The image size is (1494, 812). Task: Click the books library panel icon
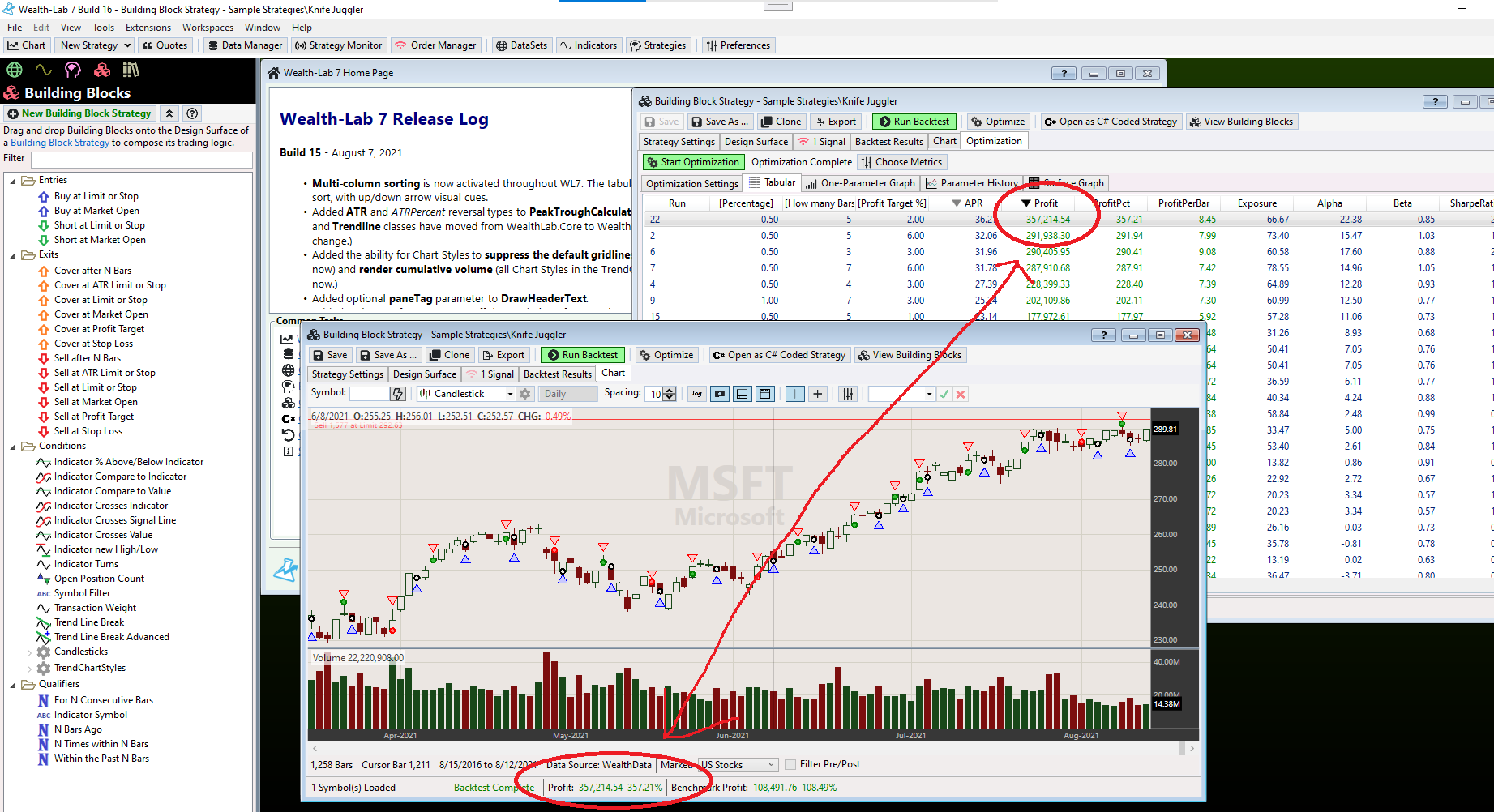click(x=131, y=70)
